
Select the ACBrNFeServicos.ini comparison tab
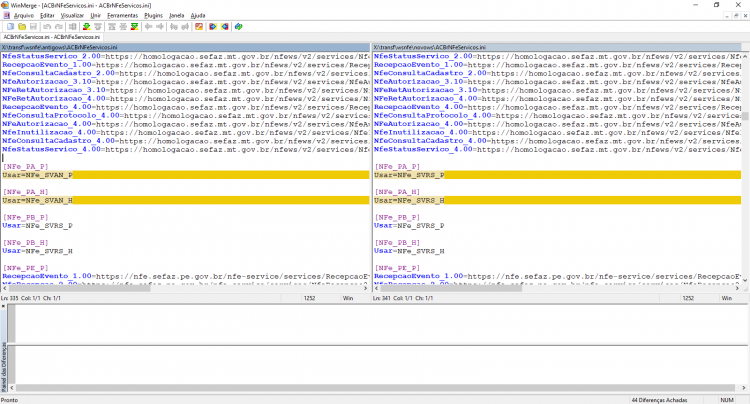(x=52, y=37)
